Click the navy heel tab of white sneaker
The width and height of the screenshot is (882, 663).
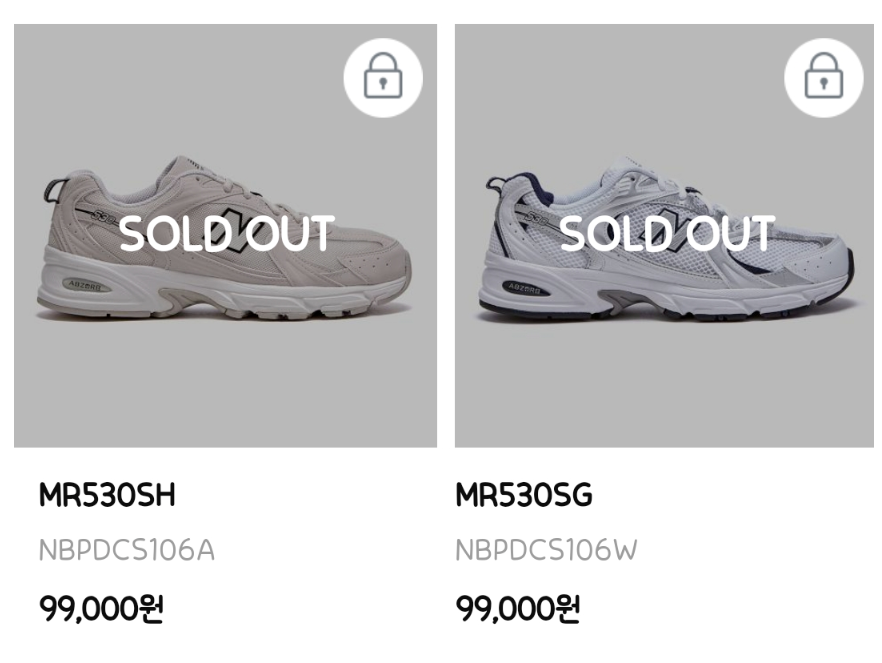pyautogui.click(x=496, y=186)
